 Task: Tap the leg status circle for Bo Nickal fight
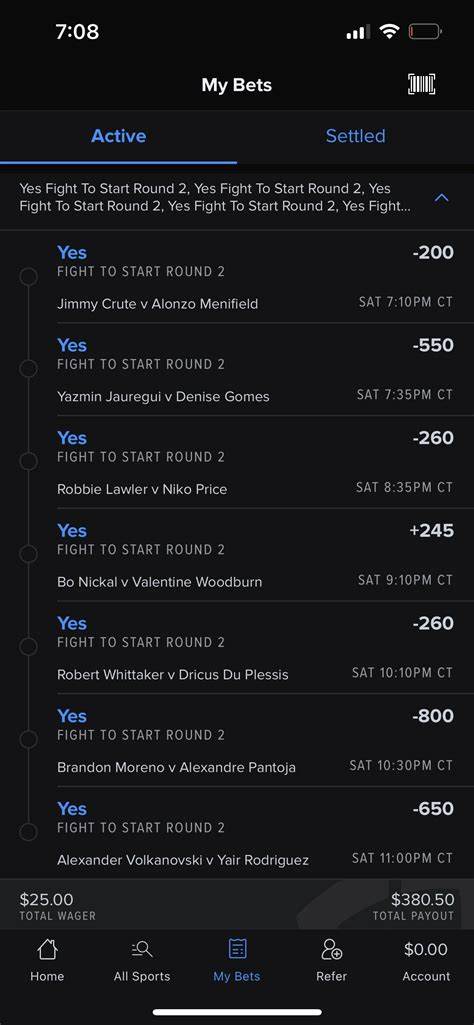coord(28,554)
